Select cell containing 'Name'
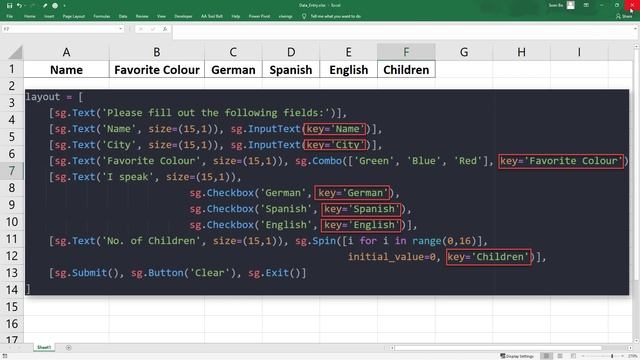The width and height of the screenshot is (640, 360). (x=66, y=69)
